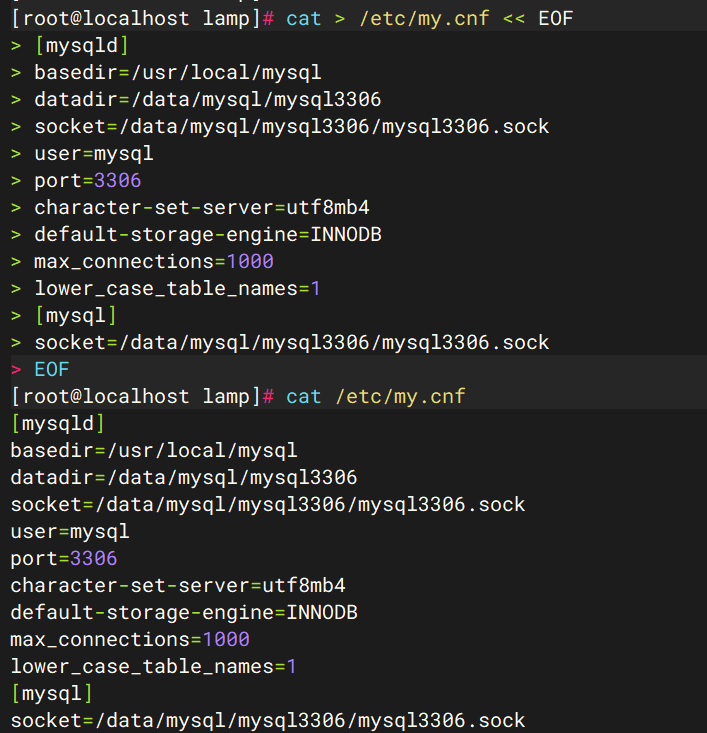Click '[mysqld]' on the heredoc line starting with '>'
Viewport: 707px width, 733px height.
81,46
